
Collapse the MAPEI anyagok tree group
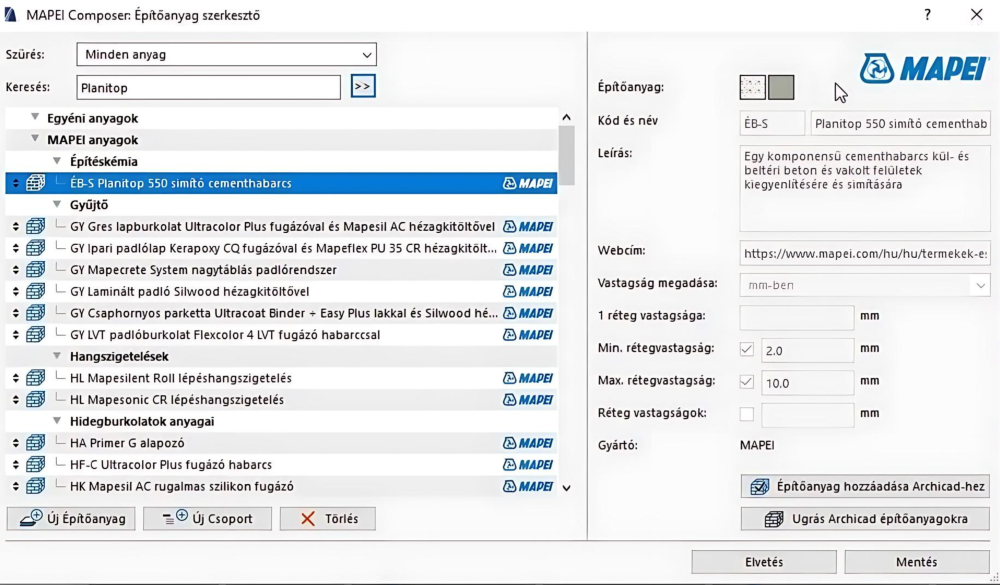click(x=36, y=140)
